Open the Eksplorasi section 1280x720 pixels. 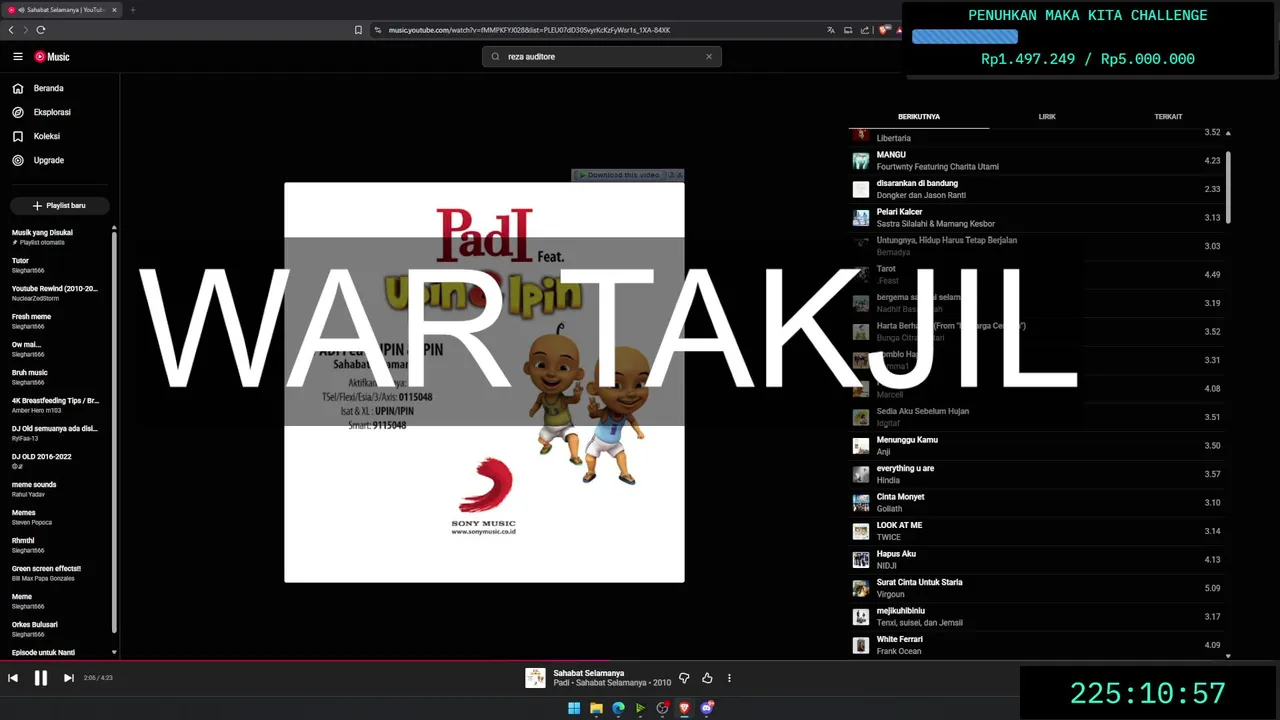click(52, 112)
